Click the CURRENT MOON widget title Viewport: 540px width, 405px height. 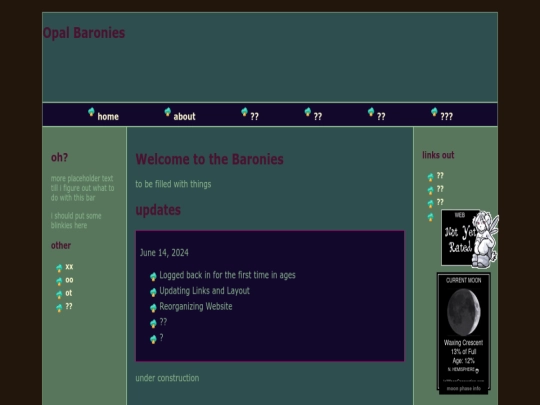point(464,280)
